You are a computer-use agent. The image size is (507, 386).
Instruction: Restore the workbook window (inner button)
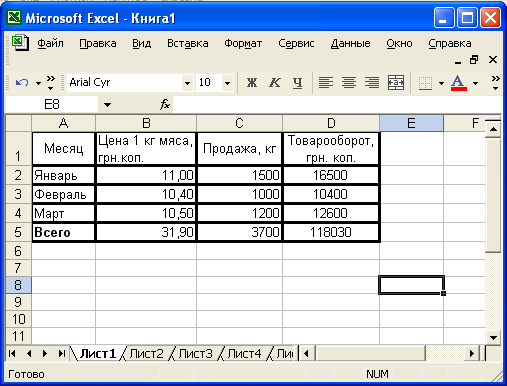[x=474, y=60]
